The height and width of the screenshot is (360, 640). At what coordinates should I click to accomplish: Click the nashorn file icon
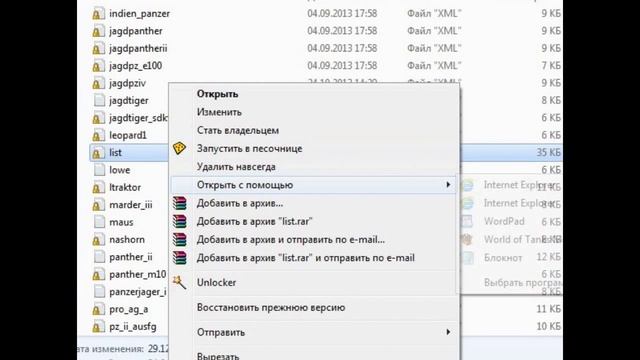pos(98,240)
